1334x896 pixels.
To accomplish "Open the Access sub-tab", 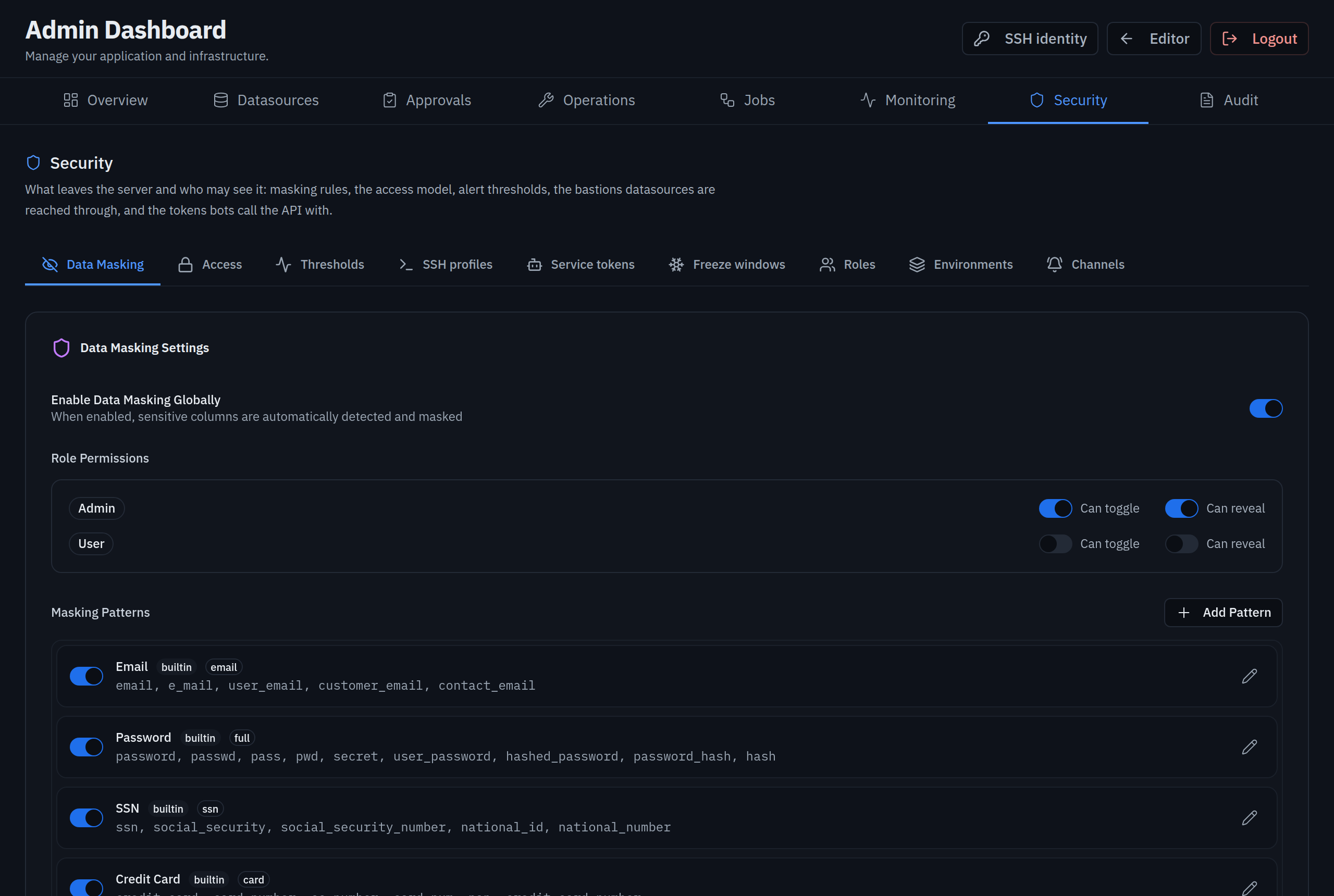I will (x=210, y=265).
